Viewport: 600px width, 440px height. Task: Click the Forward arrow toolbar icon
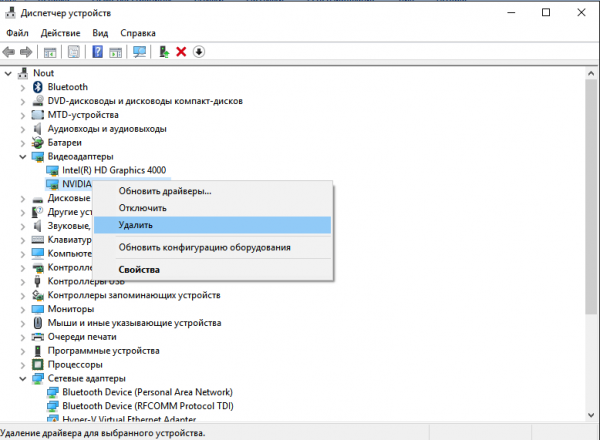pyautogui.click(x=26, y=52)
